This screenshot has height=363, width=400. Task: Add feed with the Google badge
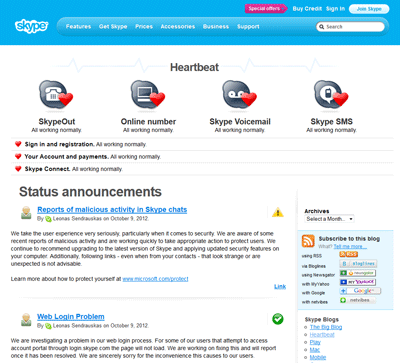(x=360, y=291)
